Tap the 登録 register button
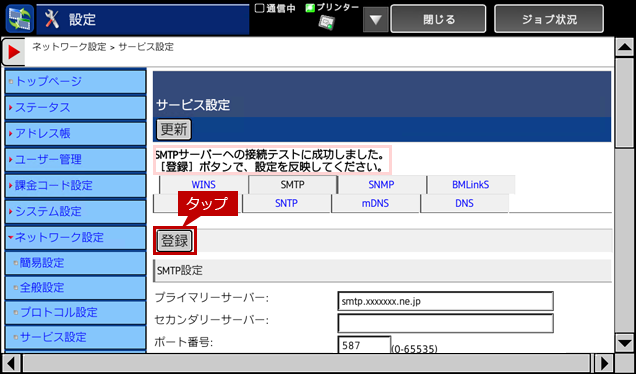 click(175, 241)
